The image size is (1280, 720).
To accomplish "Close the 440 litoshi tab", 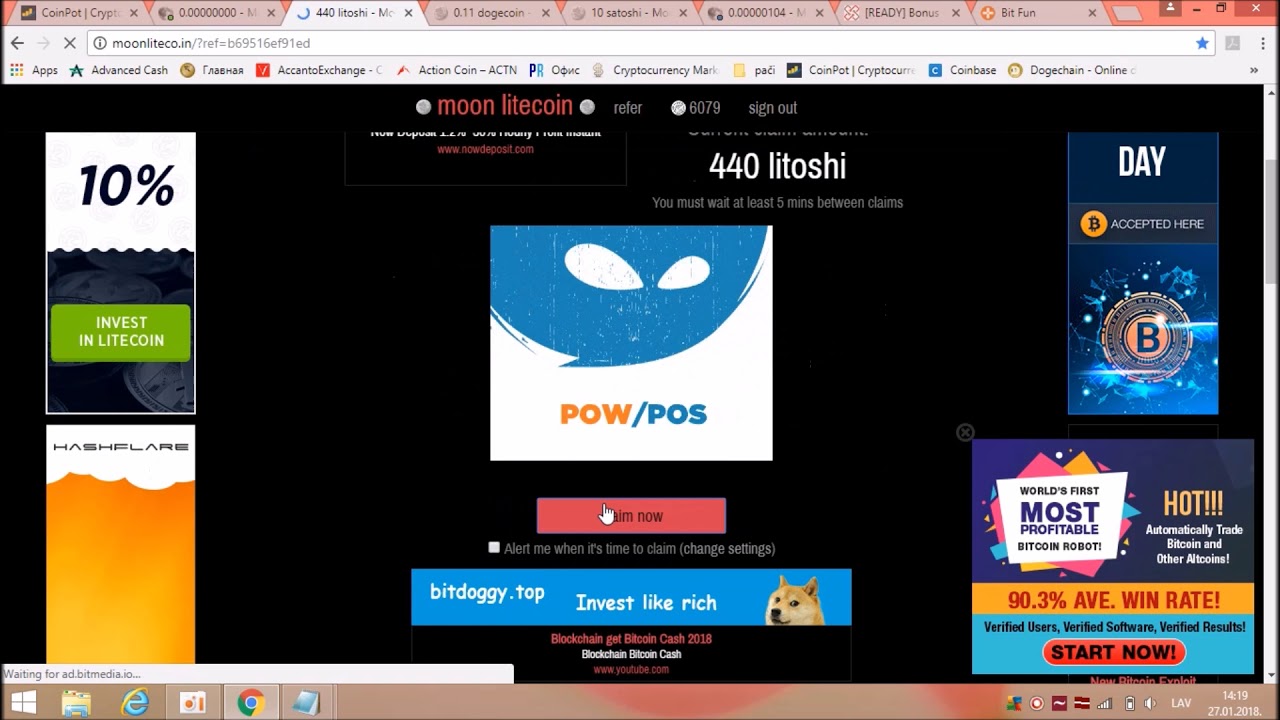I will [408, 13].
